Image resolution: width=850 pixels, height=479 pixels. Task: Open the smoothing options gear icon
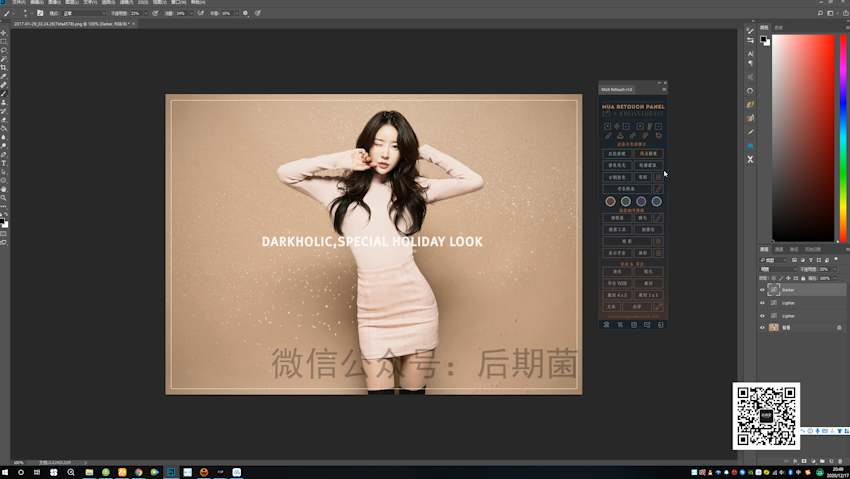(245, 13)
